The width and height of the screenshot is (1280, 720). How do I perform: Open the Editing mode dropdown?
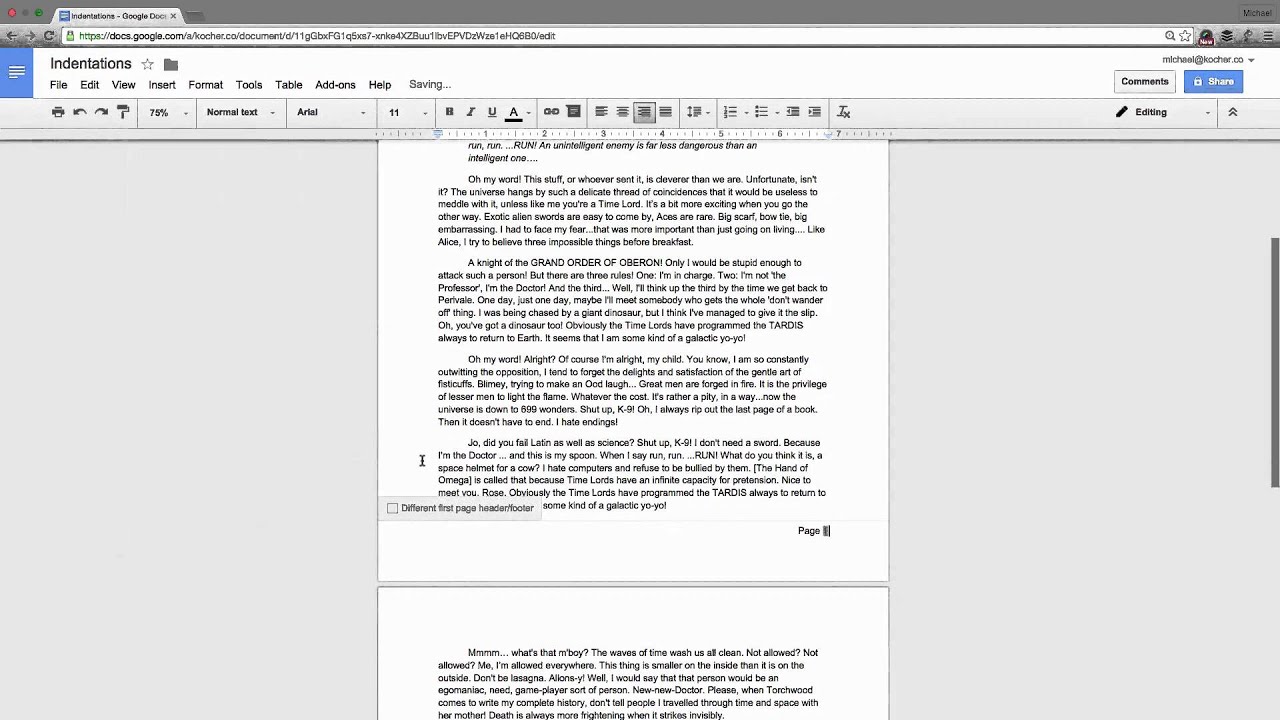[1163, 112]
